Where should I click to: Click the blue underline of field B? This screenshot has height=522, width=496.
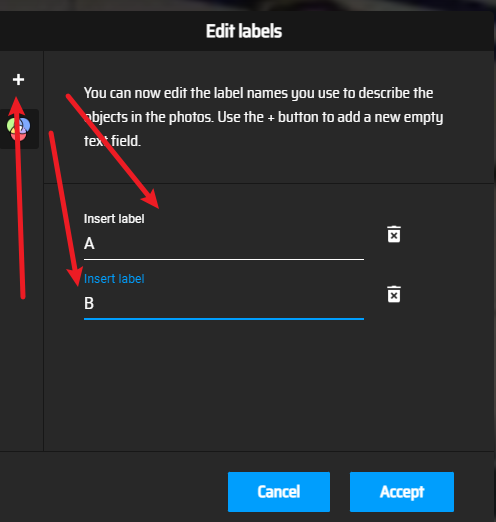click(x=224, y=319)
